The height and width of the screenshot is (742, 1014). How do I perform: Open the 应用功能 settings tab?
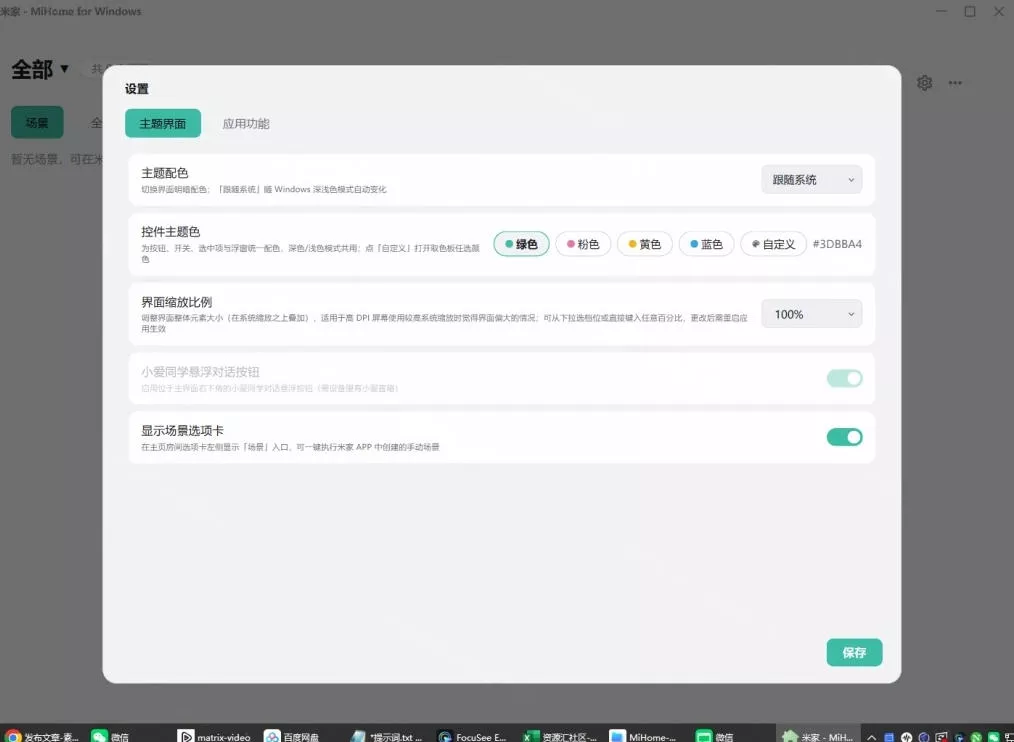pos(246,124)
